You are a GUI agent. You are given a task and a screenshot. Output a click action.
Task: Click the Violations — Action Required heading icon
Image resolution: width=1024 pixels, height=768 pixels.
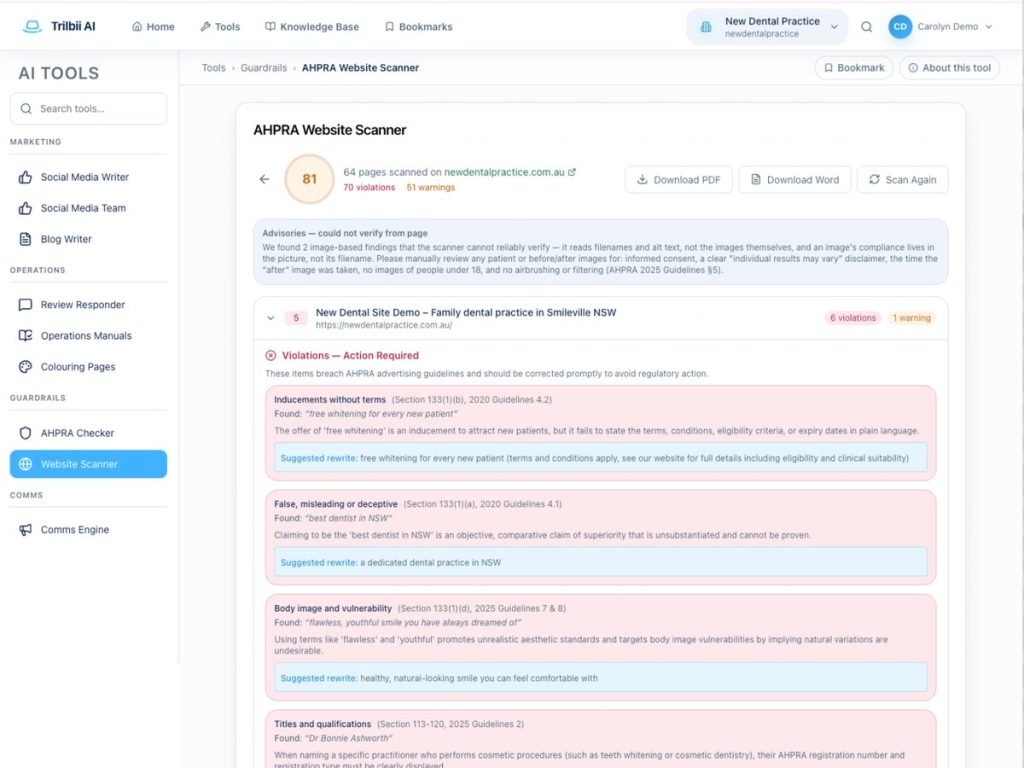[270, 355]
